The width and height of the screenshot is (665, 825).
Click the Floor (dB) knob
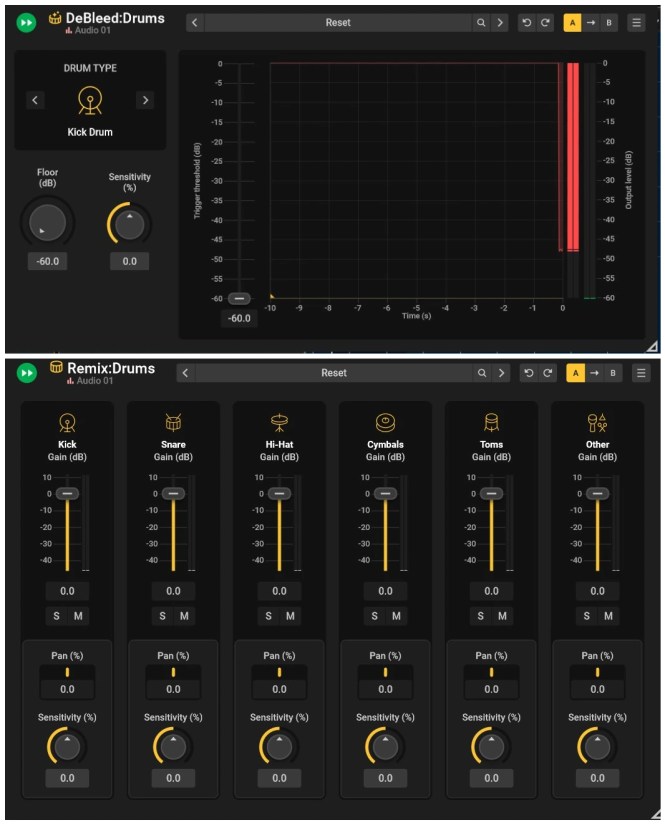[47, 223]
